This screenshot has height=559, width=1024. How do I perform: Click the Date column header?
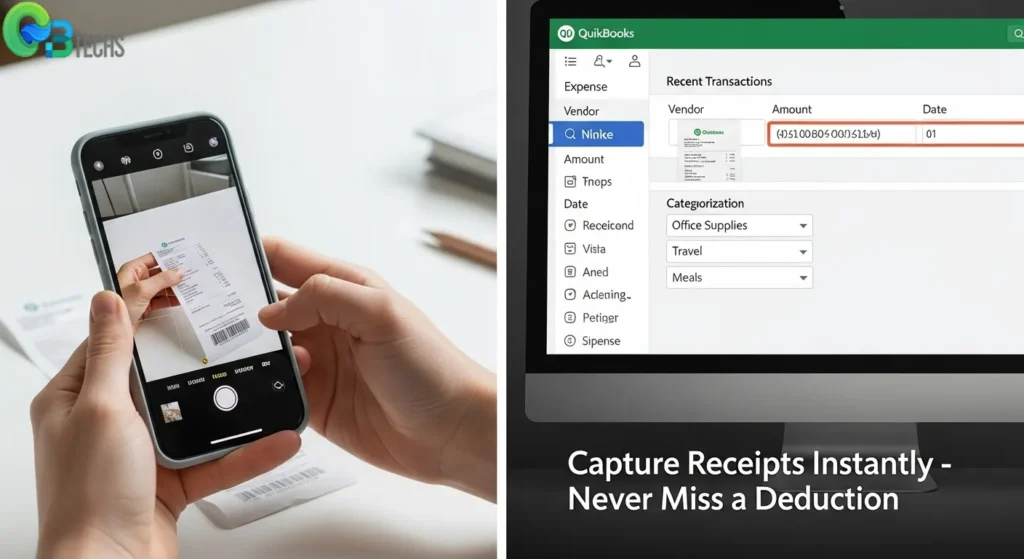click(x=935, y=109)
